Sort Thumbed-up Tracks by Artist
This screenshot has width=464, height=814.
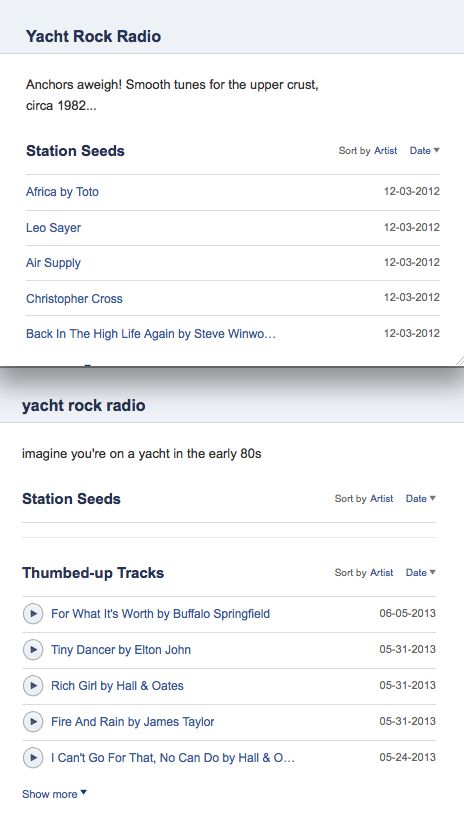click(381, 573)
